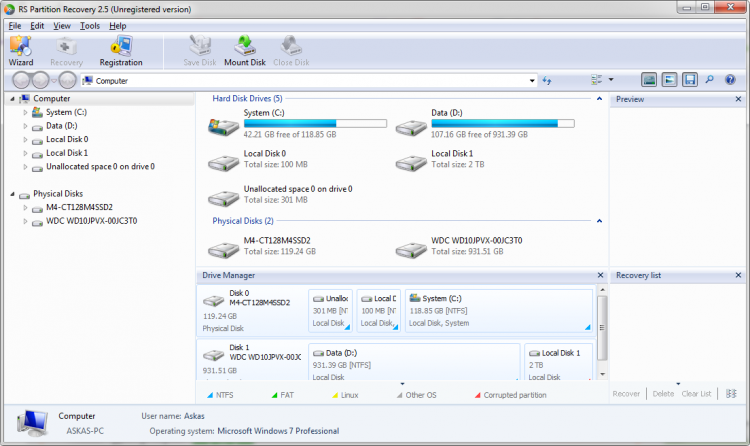Collapse the Physical Disks group in main pane
This screenshot has width=750, height=446.
[599, 221]
